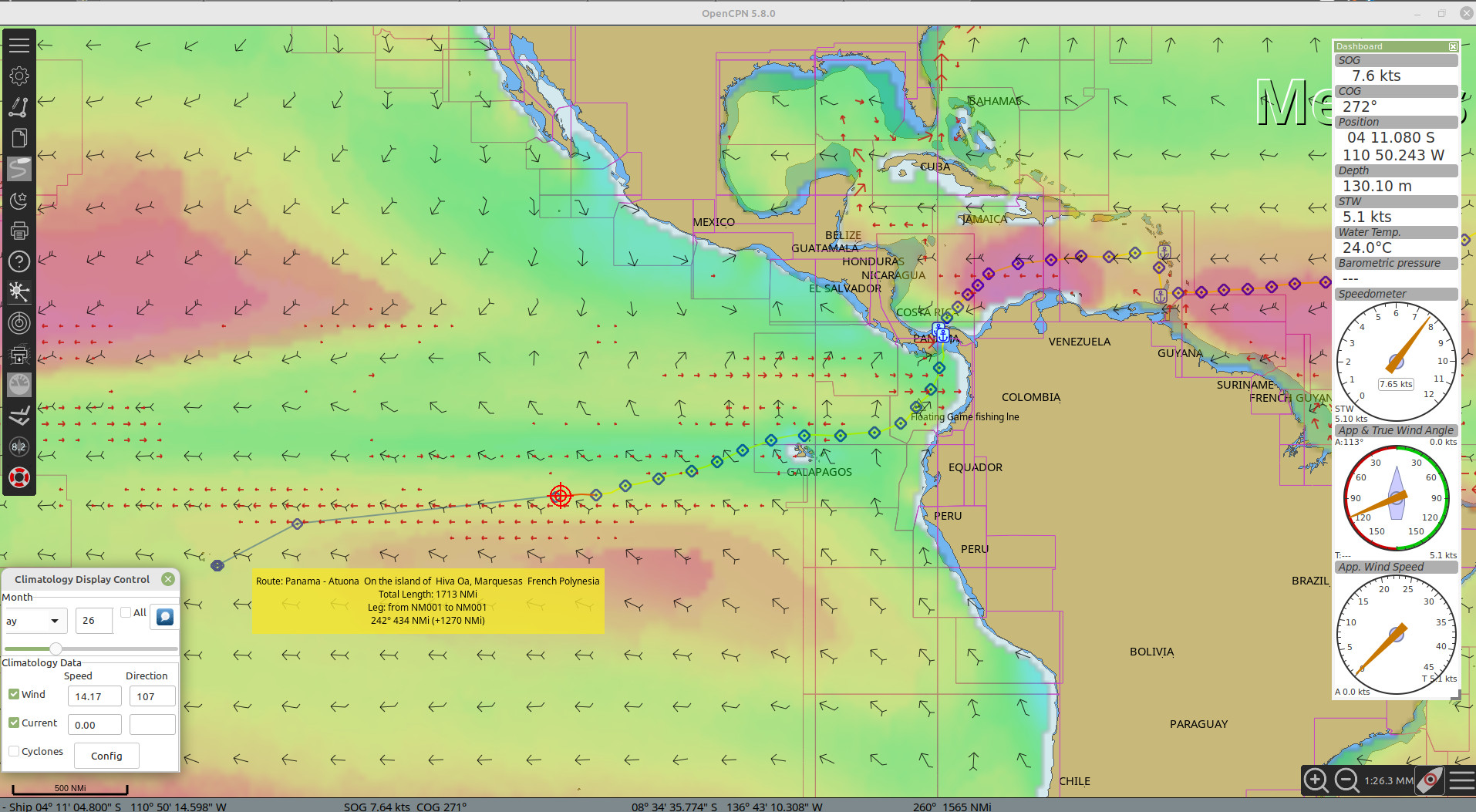Click the COG value 272°
1476x812 pixels.
tap(1360, 106)
